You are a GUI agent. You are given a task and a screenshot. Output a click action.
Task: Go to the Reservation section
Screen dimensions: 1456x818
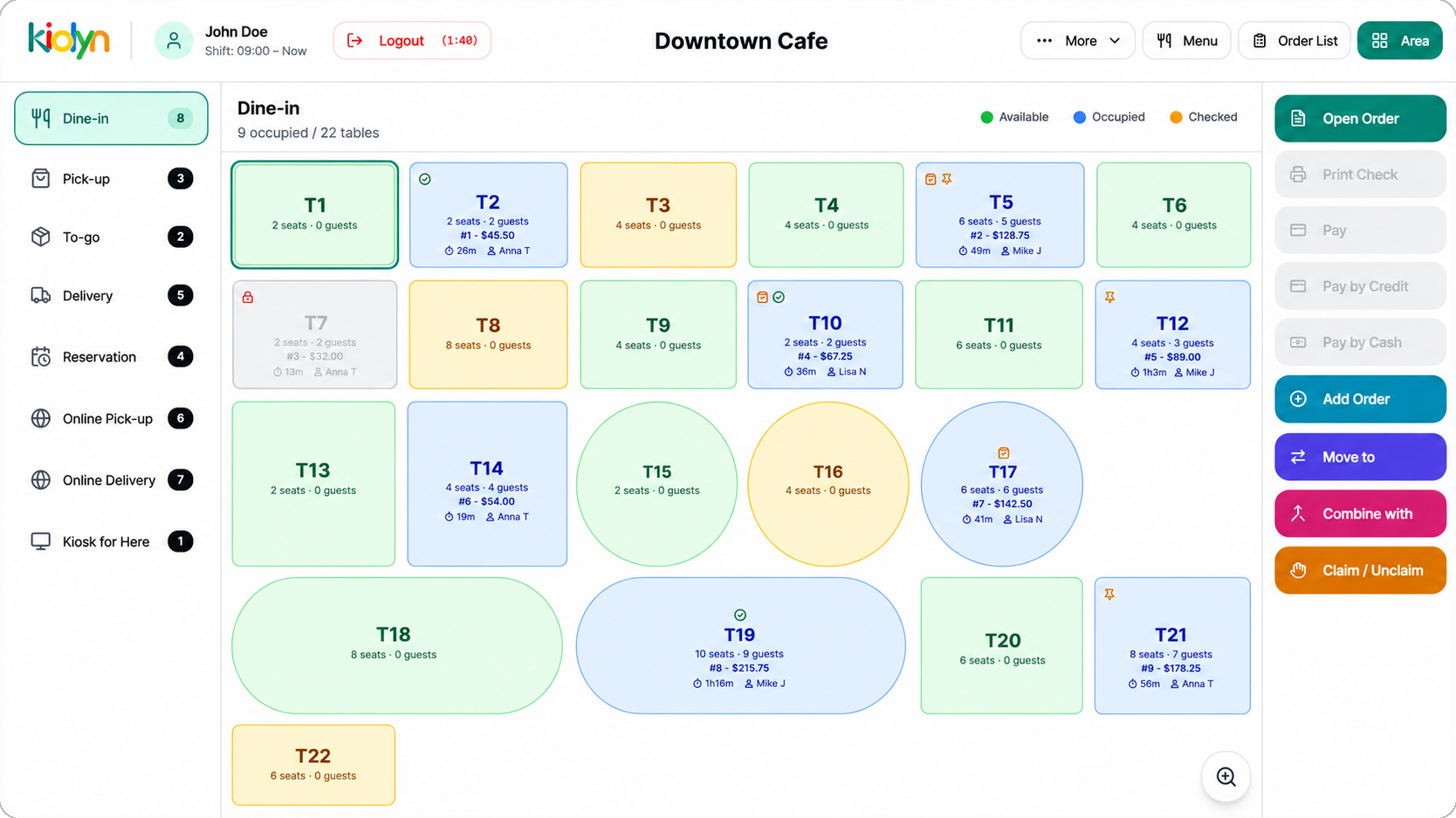click(111, 356)
